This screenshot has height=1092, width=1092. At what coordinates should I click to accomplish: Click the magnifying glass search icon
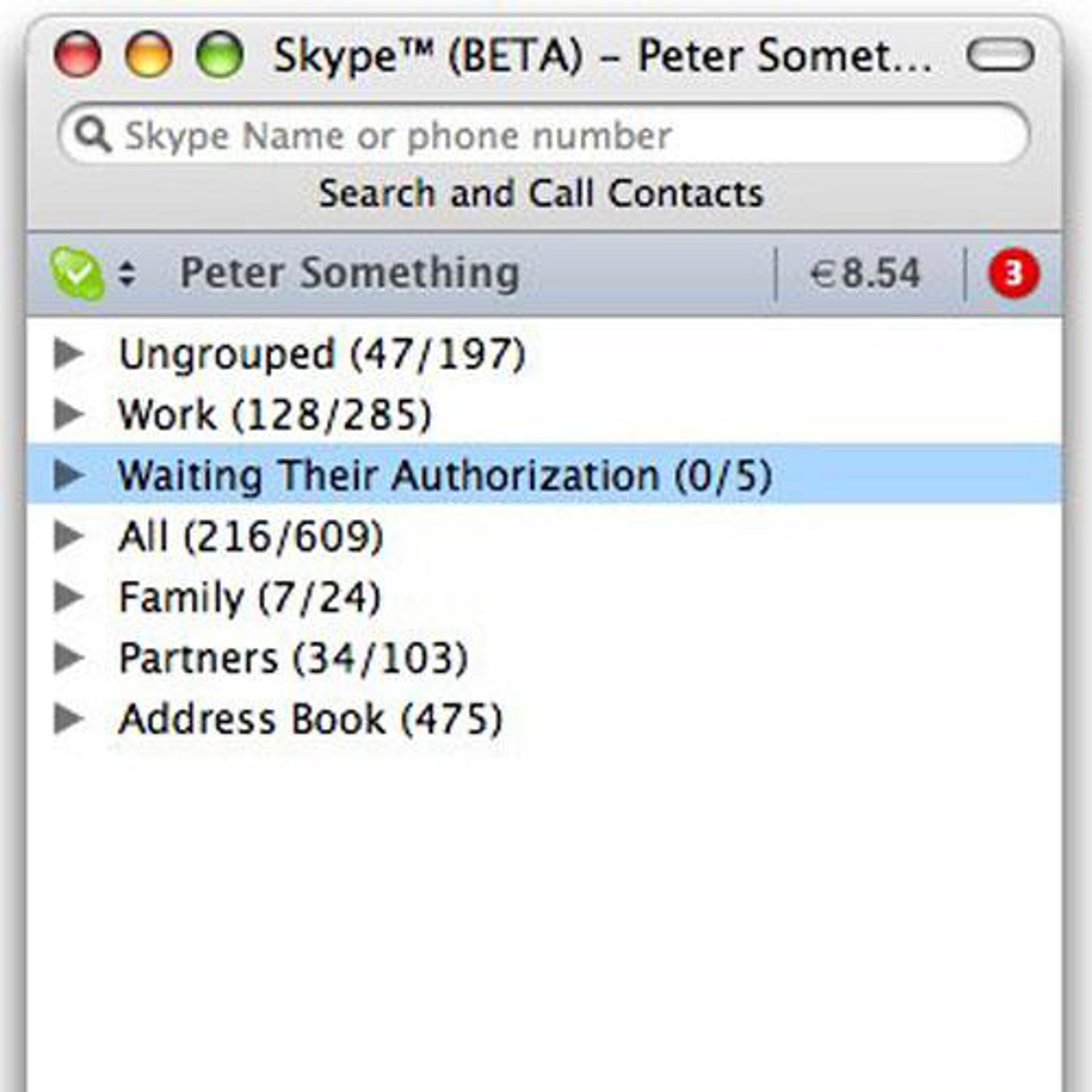93,135
